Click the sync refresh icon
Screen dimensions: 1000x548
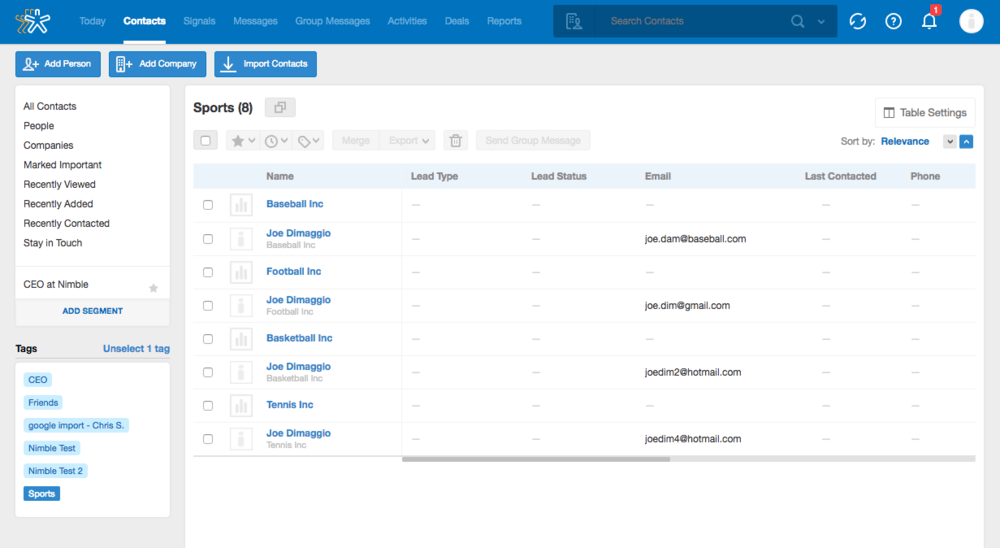(x=857, y=21)
